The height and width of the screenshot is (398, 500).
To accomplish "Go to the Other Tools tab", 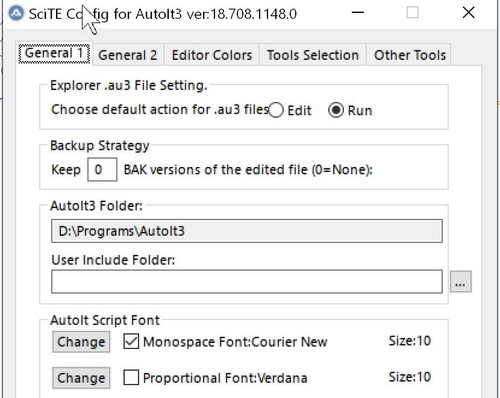I will pyautogui.click(x=409, y=55).
